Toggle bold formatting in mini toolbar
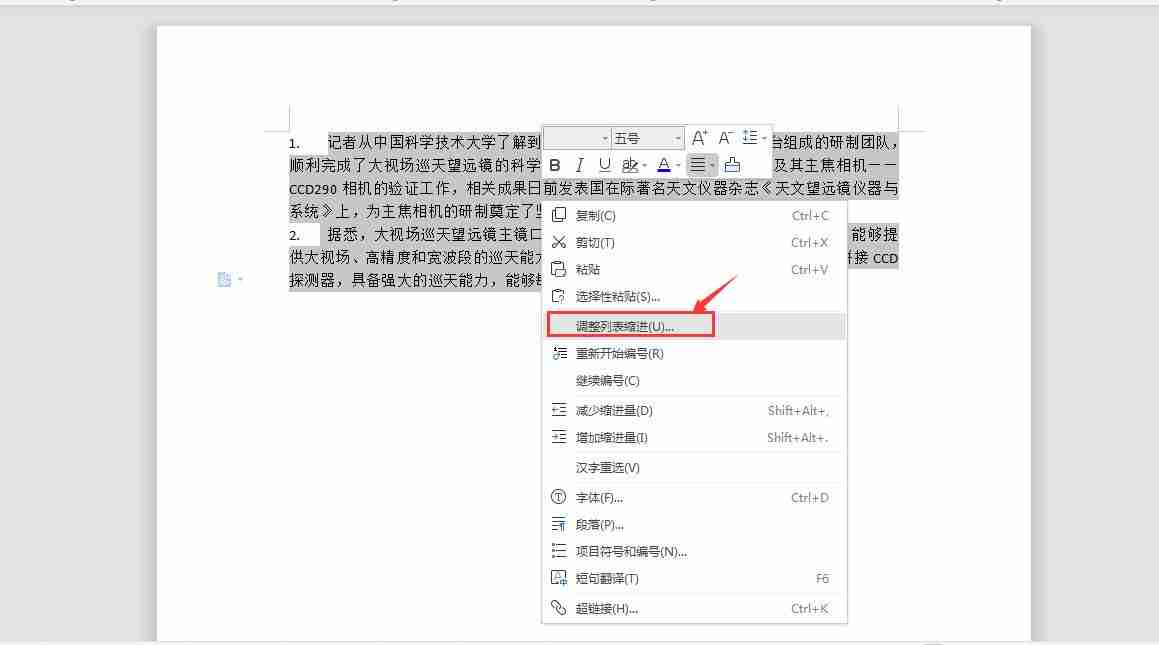The image size is (1159, 645). (x=555, y=165)
